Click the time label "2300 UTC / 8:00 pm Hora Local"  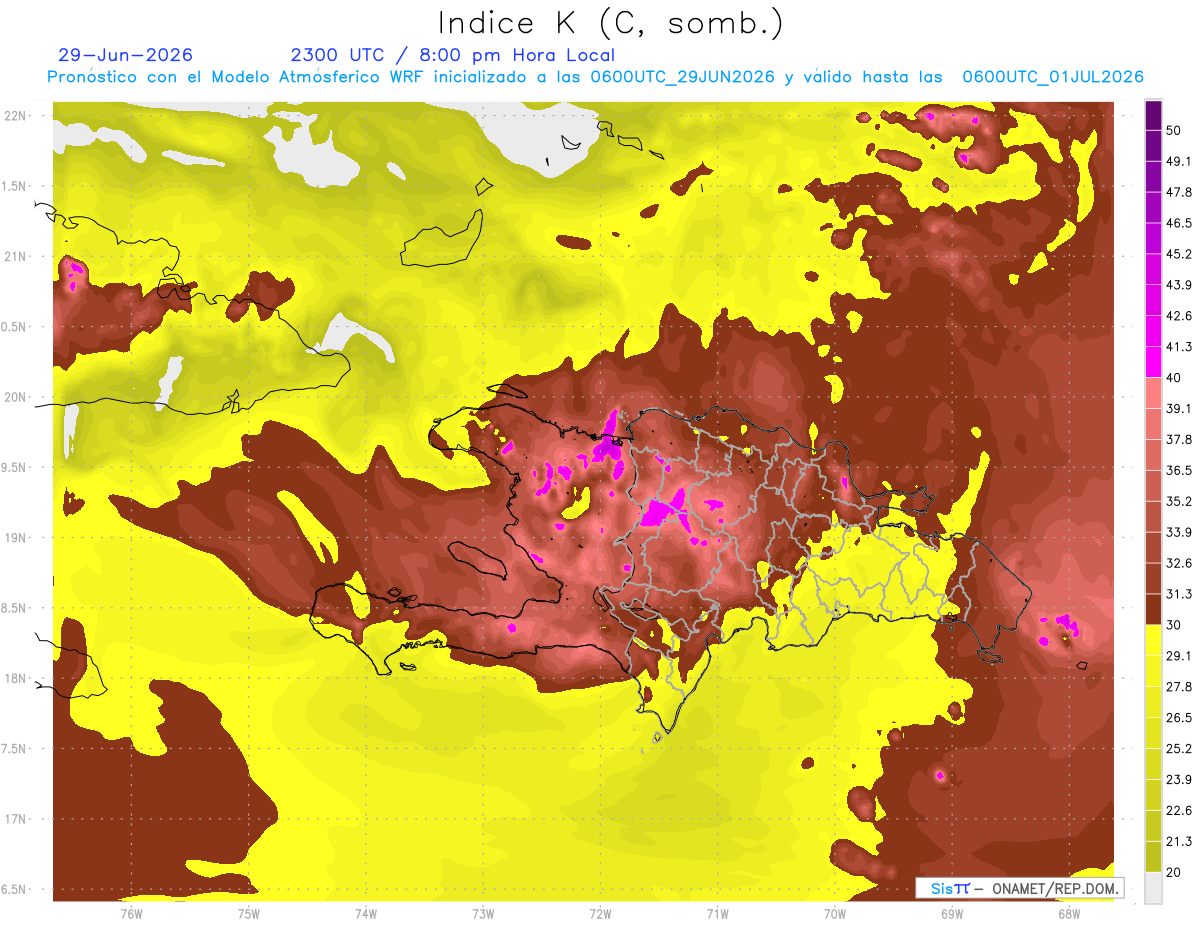point(452,55)
